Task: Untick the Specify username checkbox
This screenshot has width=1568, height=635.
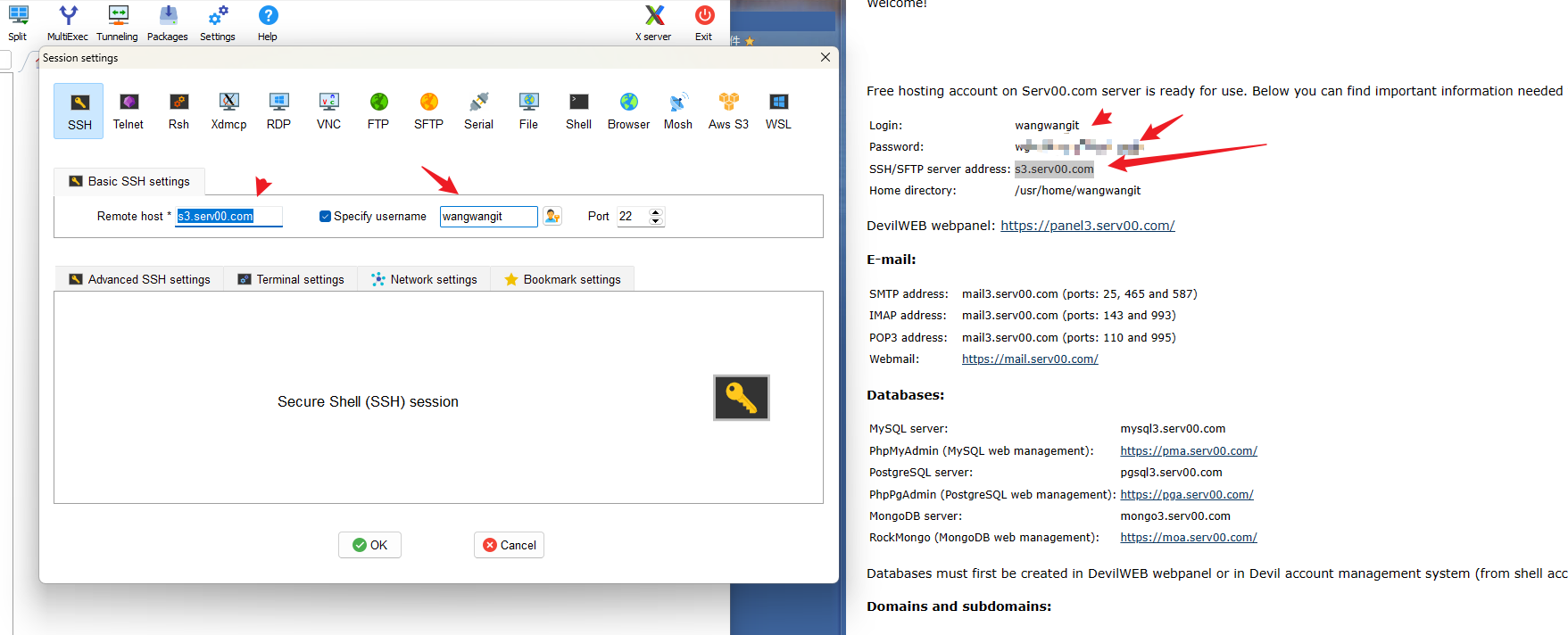Action: point(325,217)
